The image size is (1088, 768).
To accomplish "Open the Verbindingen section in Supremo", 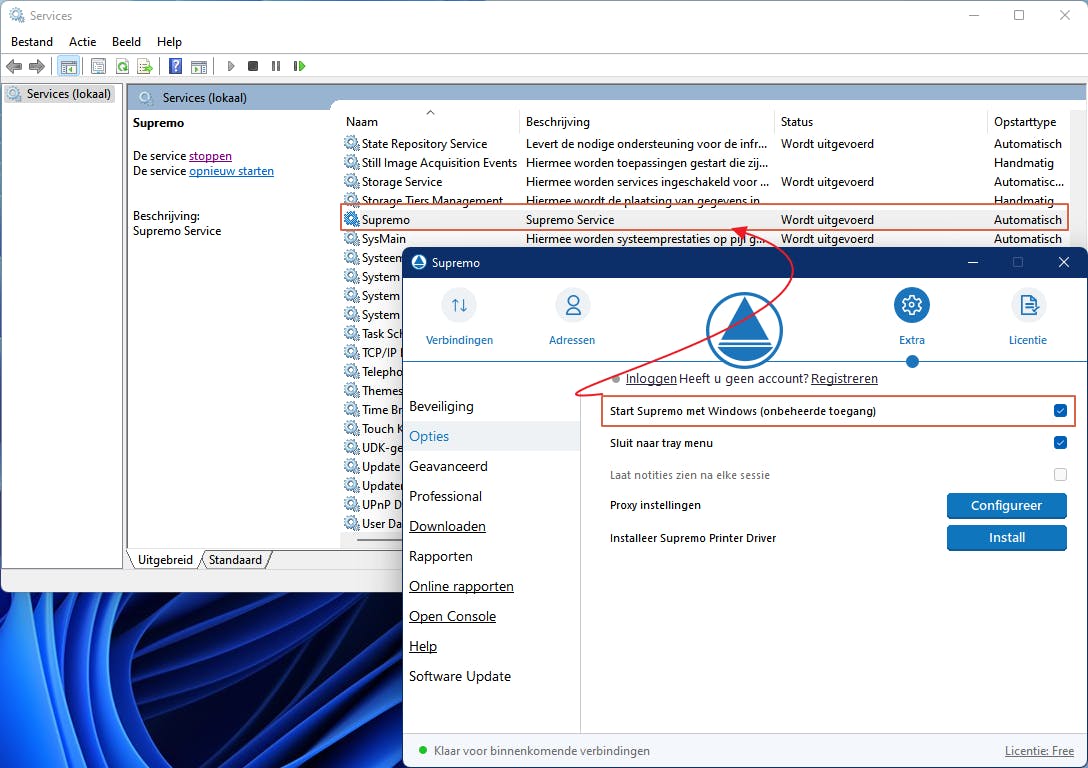I will point(459,306).
